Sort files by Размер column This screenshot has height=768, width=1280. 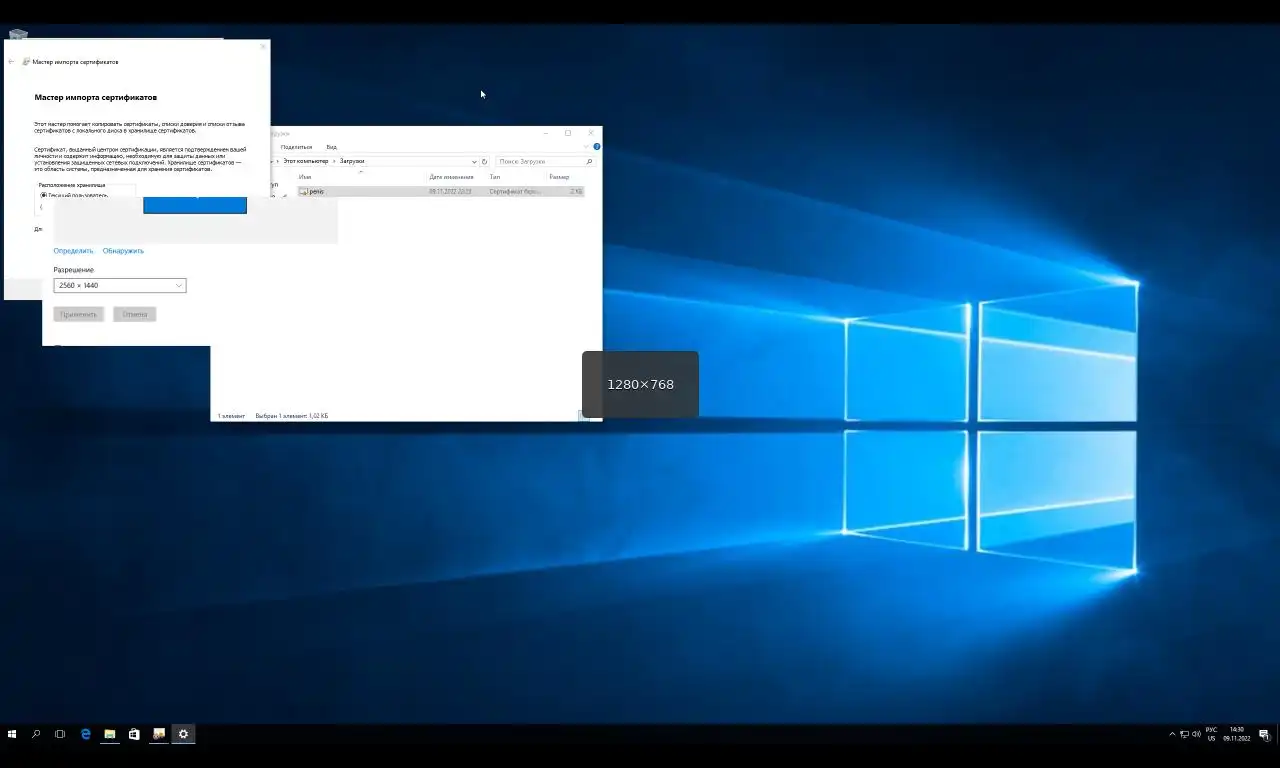pyautogui.click(x=559, y=177)
